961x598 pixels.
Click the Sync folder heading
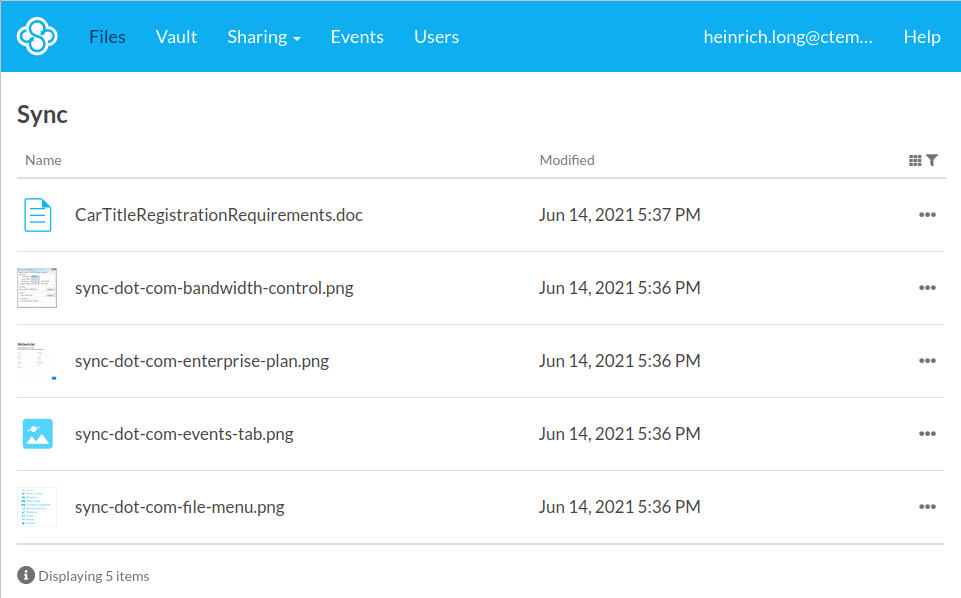point(42,115)
